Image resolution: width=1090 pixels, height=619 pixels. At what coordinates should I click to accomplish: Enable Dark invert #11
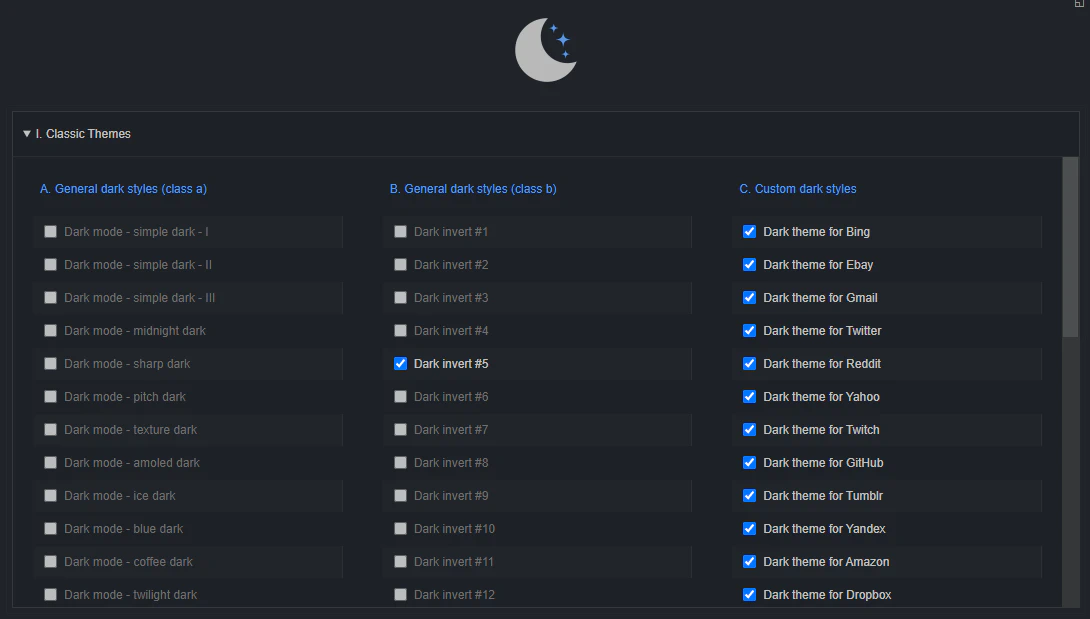point(400,561)
